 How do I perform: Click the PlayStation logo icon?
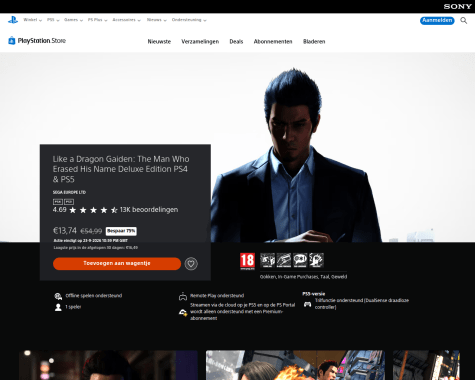[x=13, y=20]
